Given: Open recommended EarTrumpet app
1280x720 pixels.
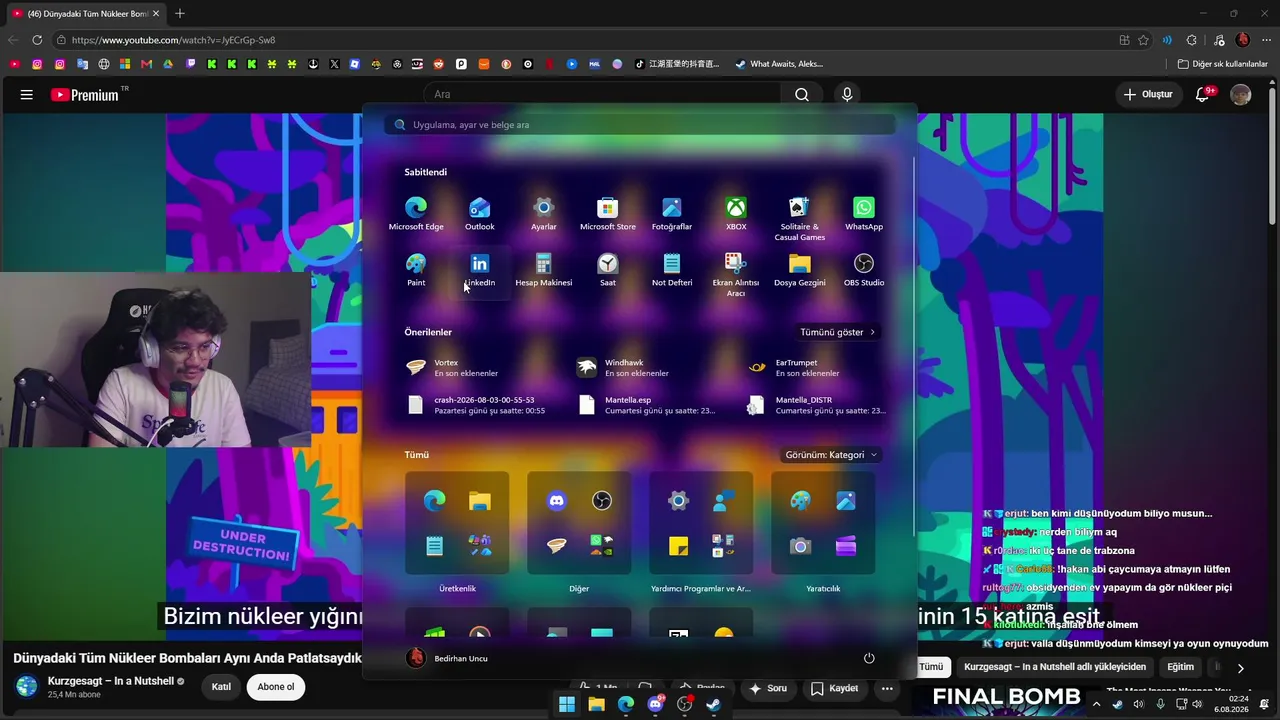Looking at the screenshot, I should tap(794, 368).
